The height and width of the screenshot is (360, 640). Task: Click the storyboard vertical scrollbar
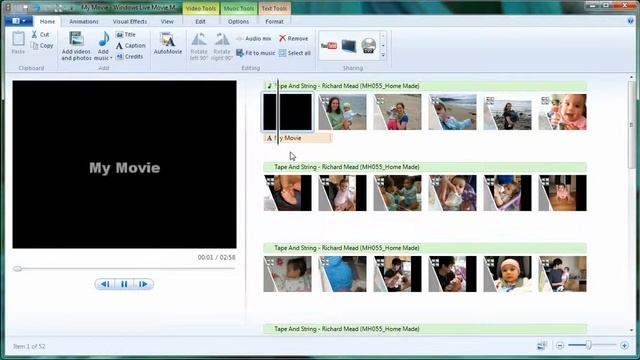(631, 124)
